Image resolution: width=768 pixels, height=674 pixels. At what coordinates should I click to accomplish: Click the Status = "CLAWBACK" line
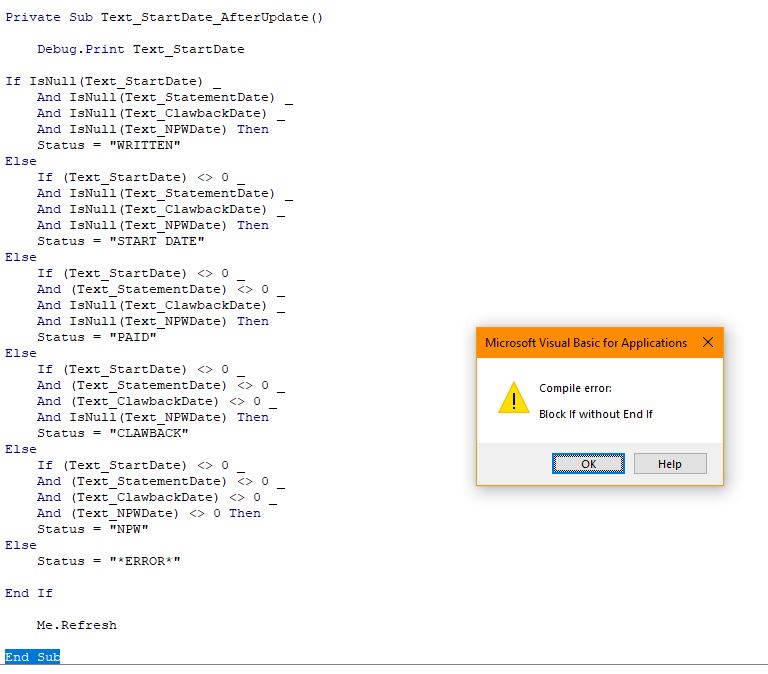coord(112,433)
